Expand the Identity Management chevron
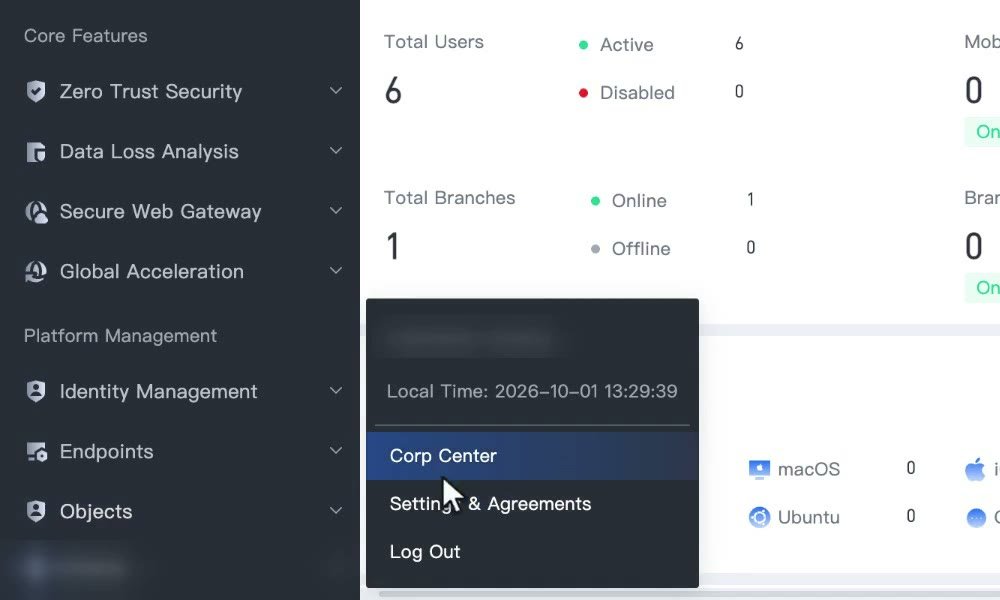 point(335,390)
